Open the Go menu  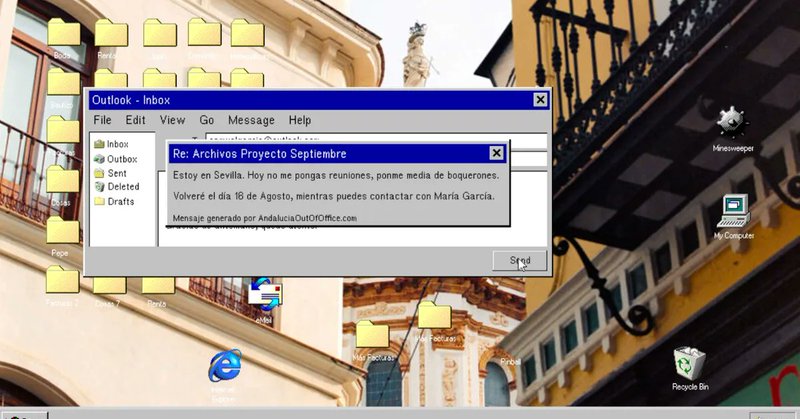[207, 120]
